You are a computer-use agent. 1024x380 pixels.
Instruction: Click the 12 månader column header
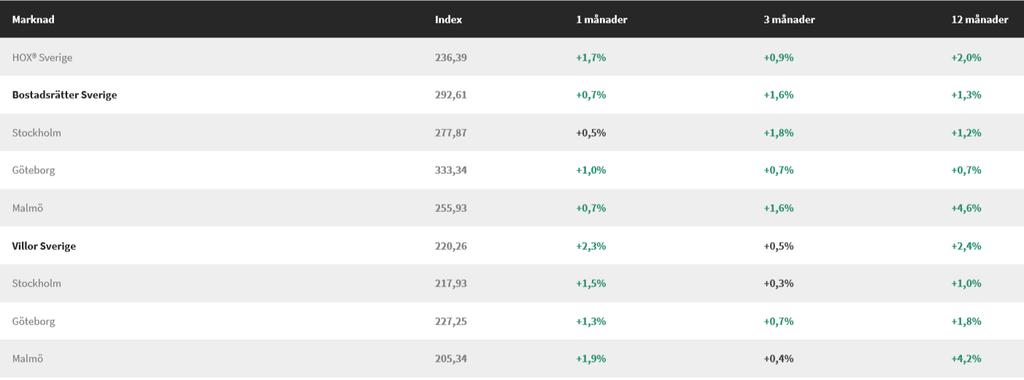(980, 20)
